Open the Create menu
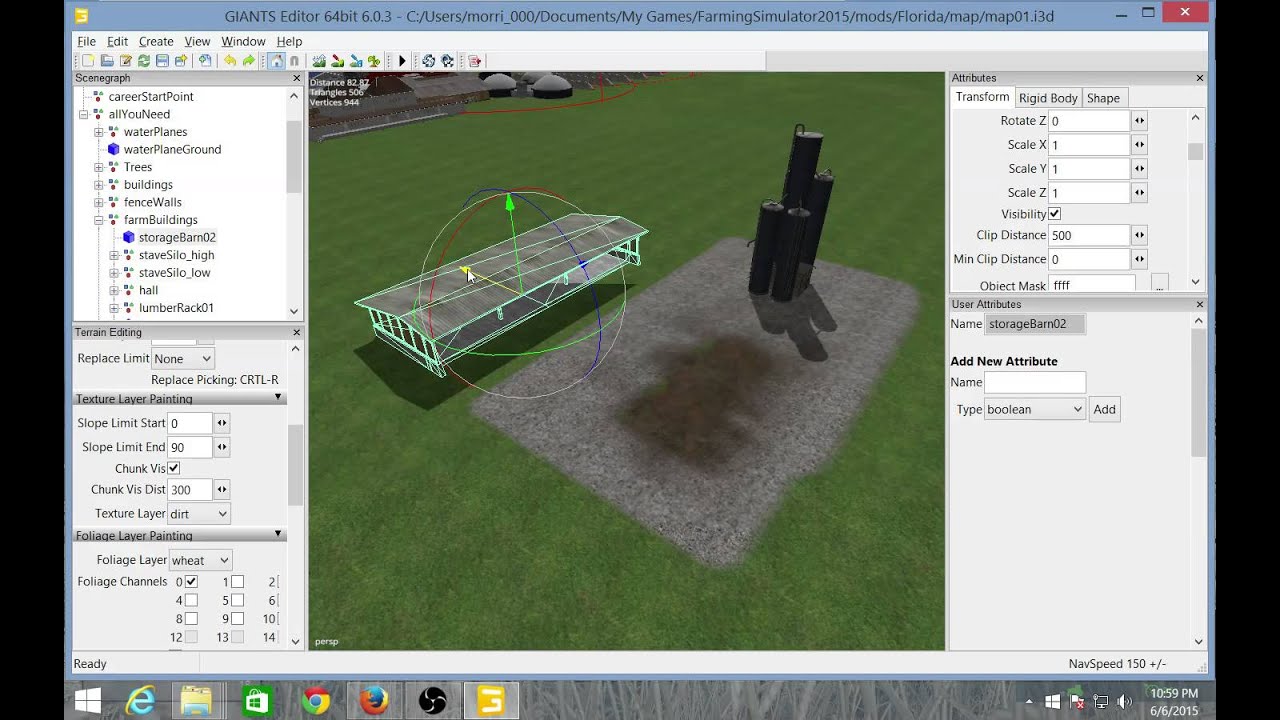The height and width of the screenshot is (720, 1280). point(156,41)
